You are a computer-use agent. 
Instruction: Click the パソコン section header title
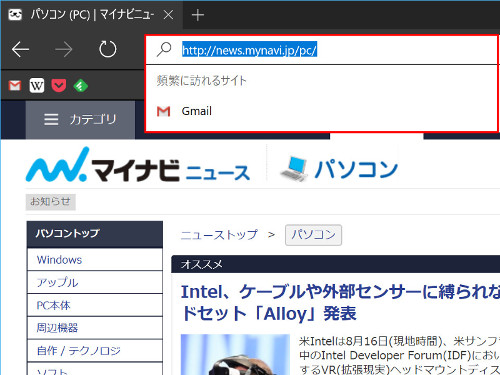(x=356, y=169)
